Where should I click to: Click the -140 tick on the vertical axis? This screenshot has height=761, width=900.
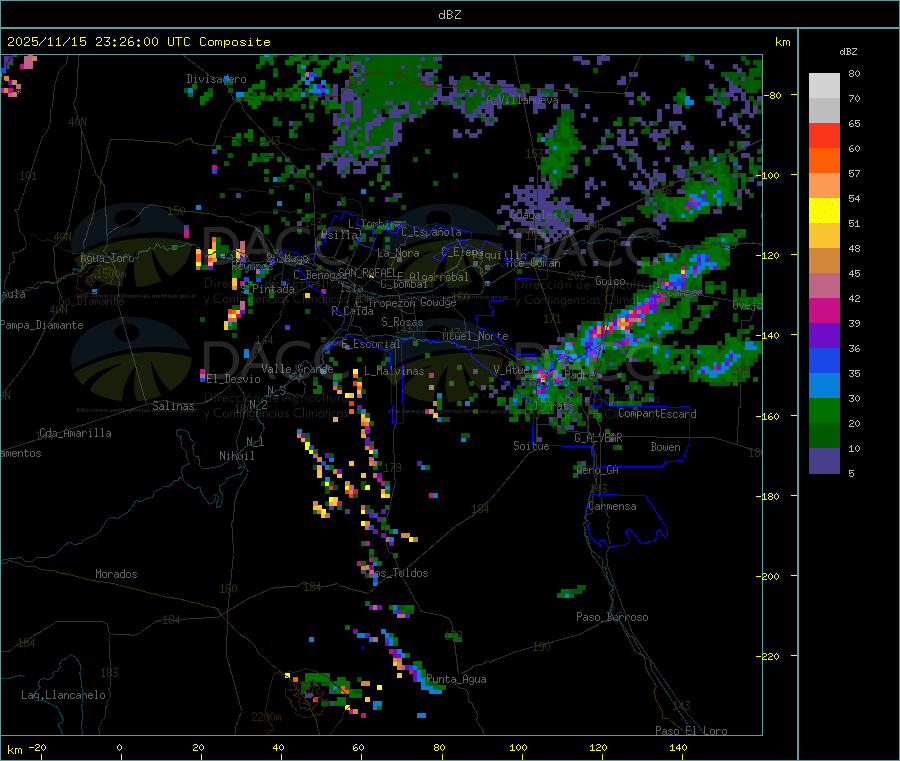770,335
